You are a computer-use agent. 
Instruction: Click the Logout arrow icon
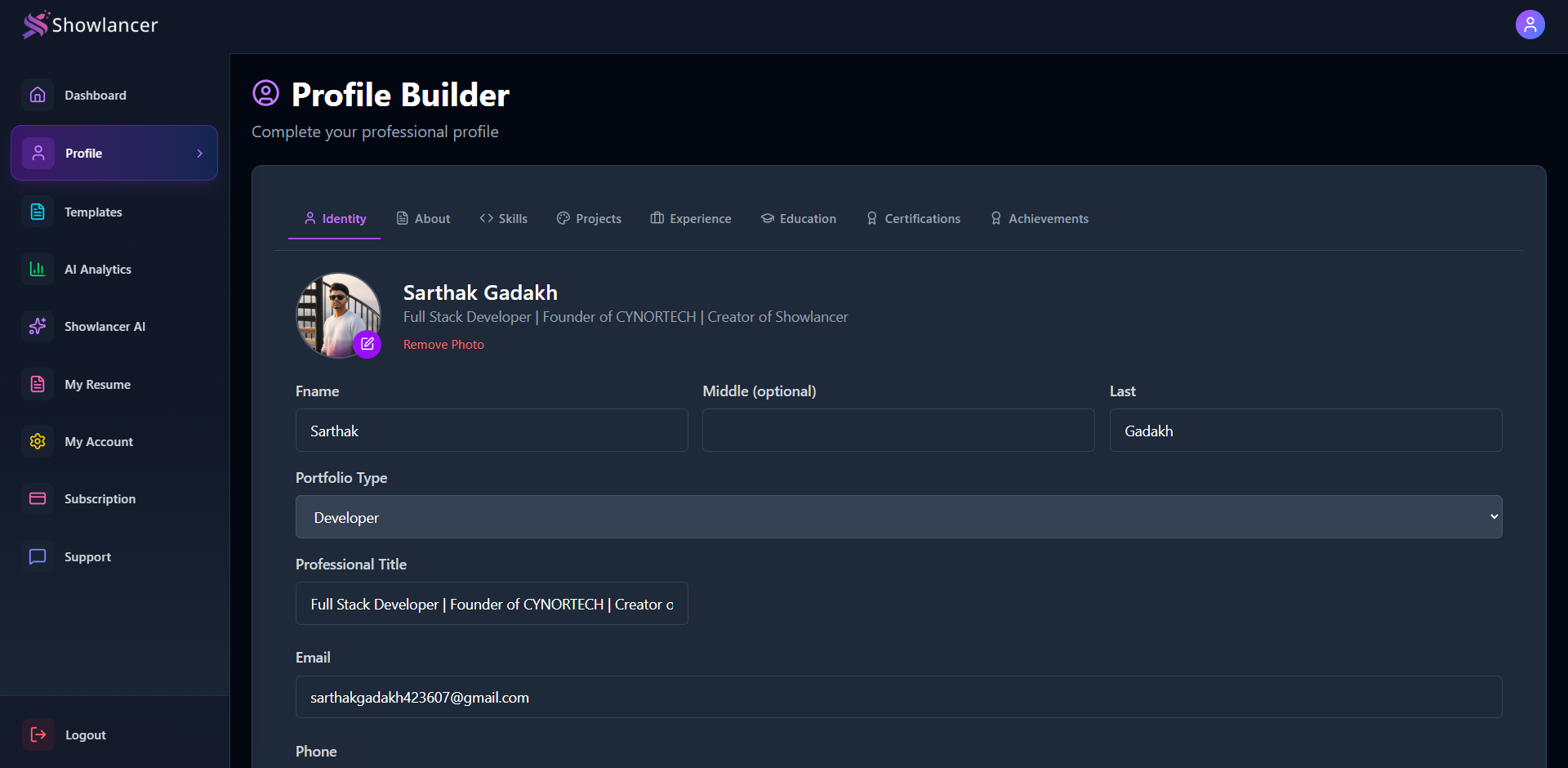point(38,735)
